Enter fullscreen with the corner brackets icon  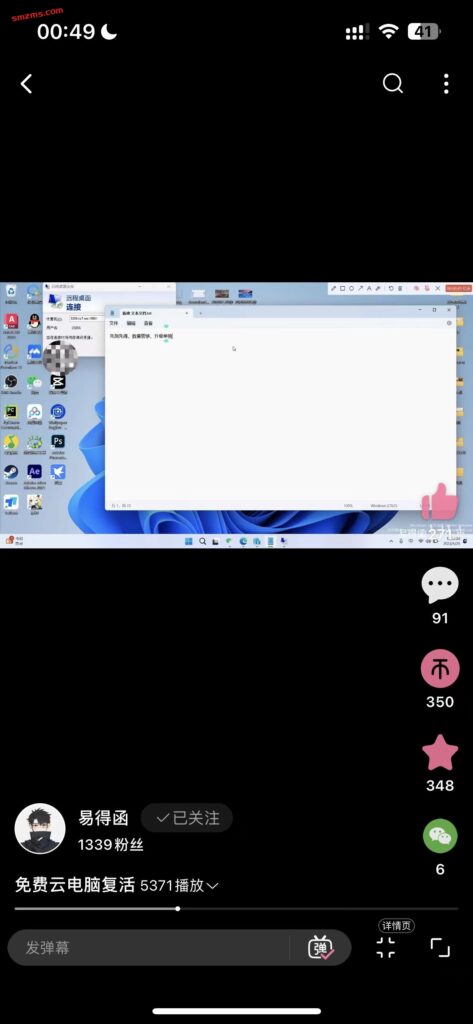[440, 948]
